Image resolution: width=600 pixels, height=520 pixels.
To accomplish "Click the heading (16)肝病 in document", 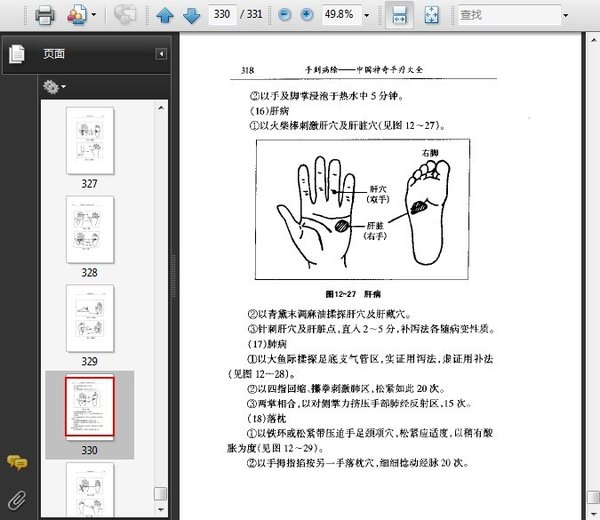I will tap(269, 111).
